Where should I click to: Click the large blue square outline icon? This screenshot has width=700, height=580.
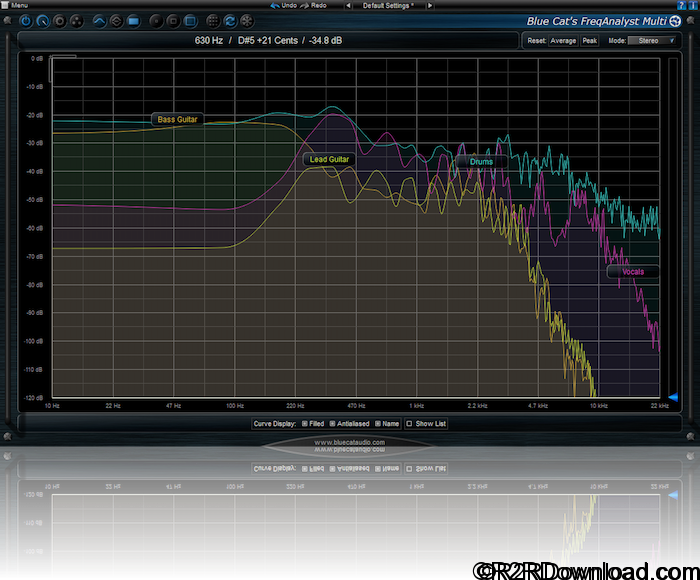(x=191, y=21)
